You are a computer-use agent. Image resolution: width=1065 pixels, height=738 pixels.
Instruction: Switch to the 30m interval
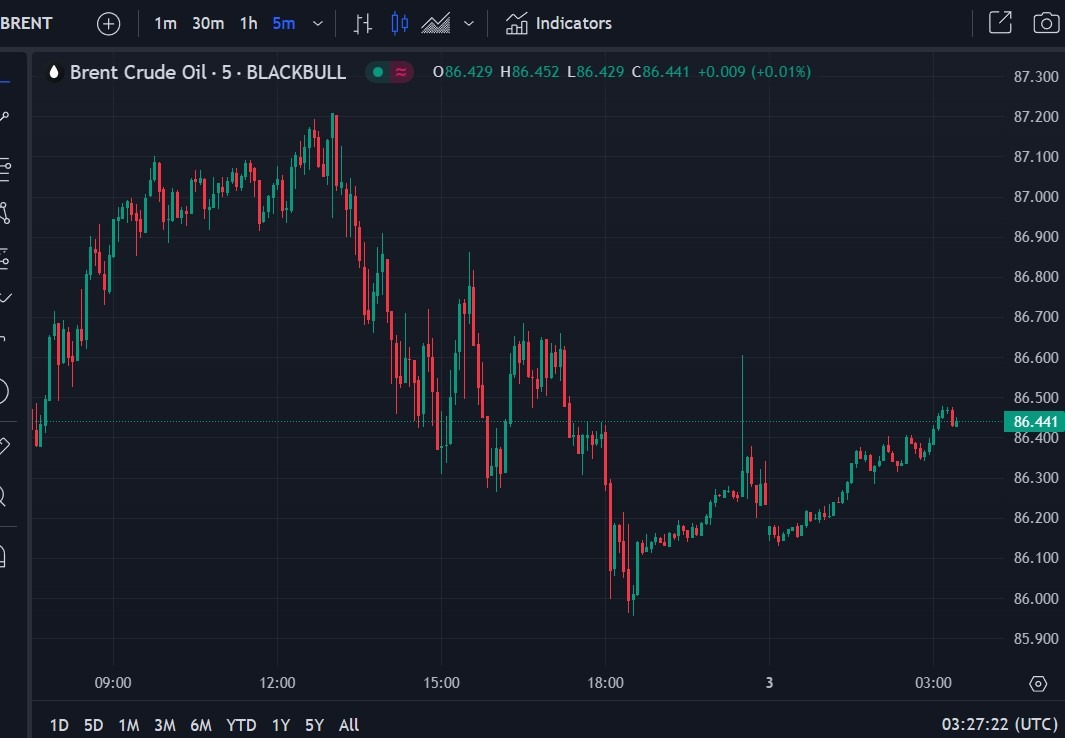(x=208, y=24)
